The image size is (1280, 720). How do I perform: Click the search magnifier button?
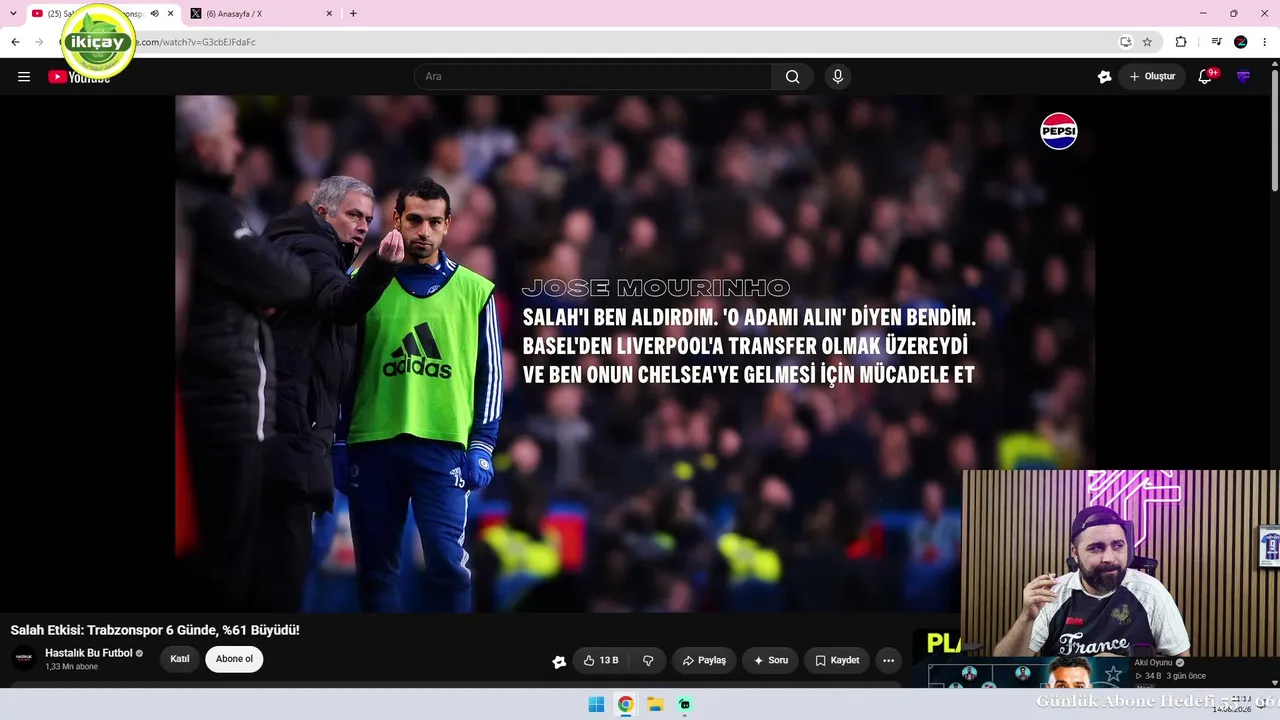click(x=792, y=77)
